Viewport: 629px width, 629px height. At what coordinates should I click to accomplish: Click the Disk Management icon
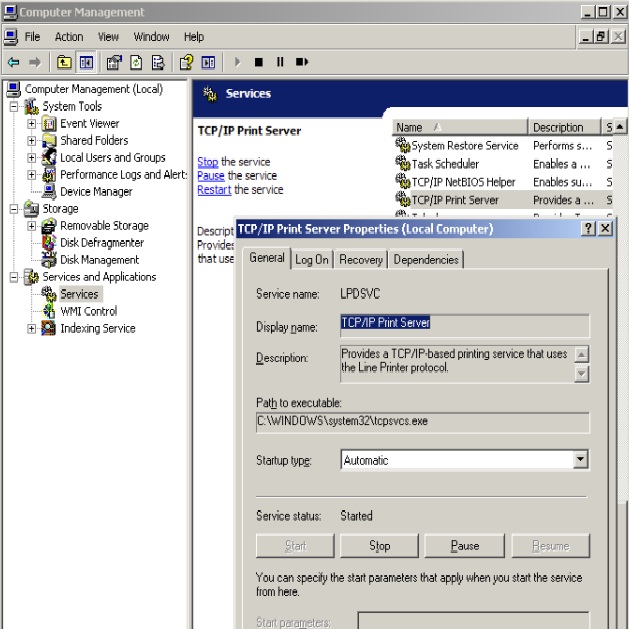pyautogui.click(x=49, y=260)
